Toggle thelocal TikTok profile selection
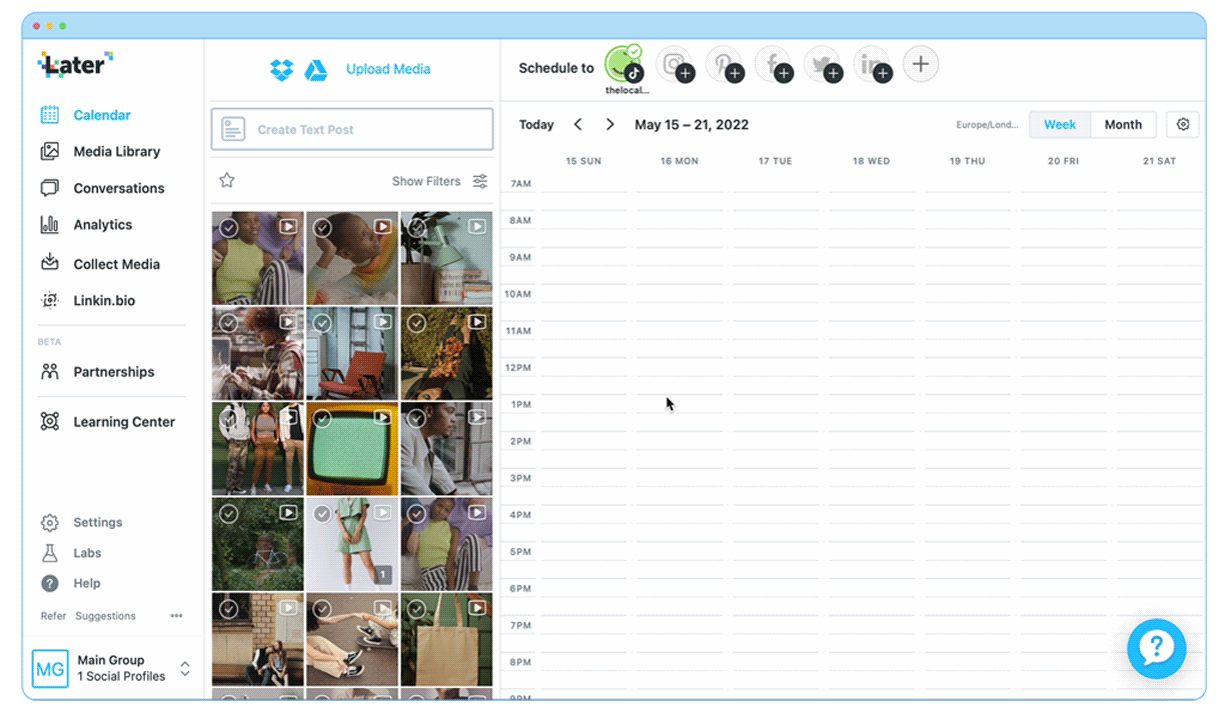Screen dimensions: 1225x713 pos(625,65)
